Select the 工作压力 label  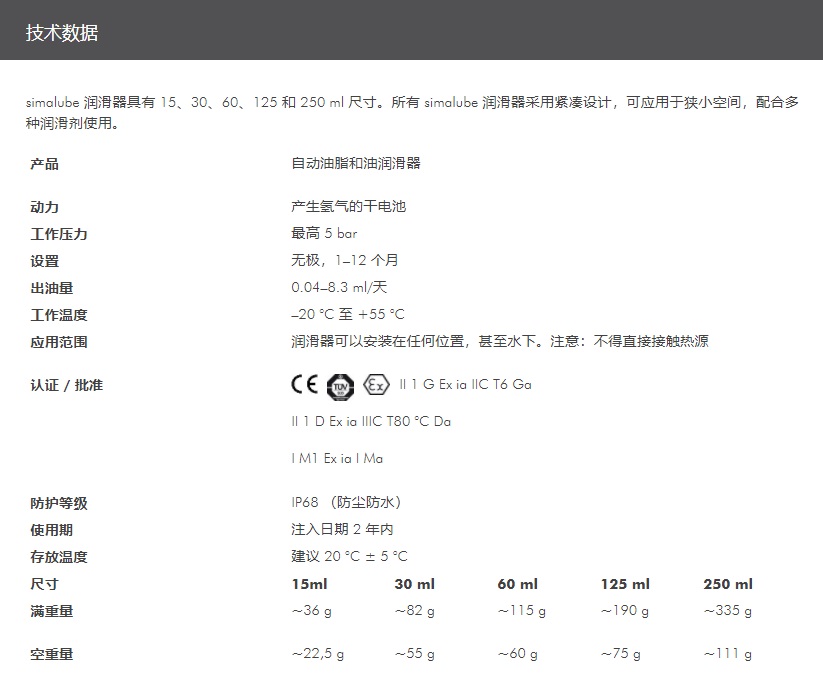[59, 234]
